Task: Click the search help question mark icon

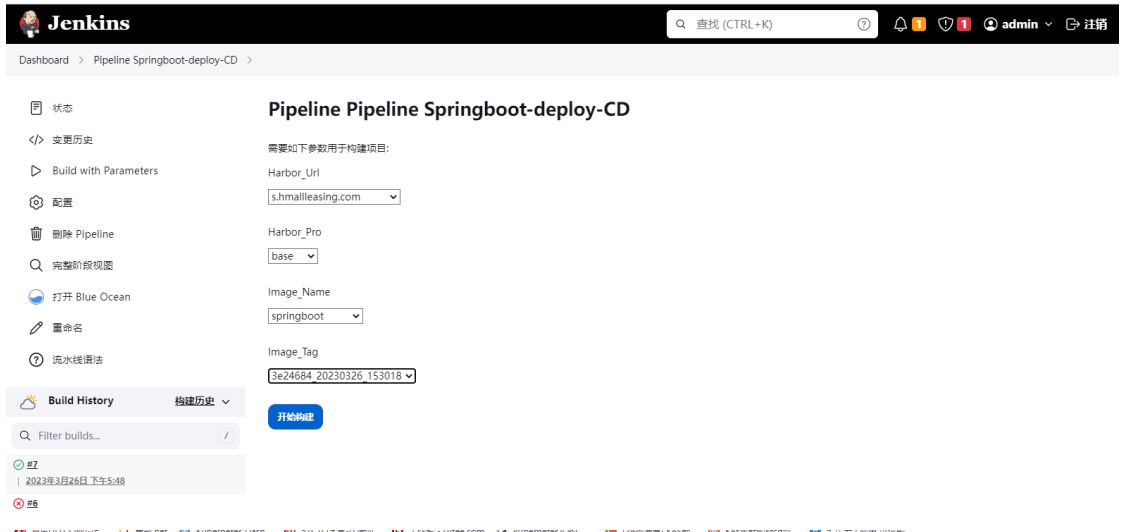Action: tap(863, 24)
